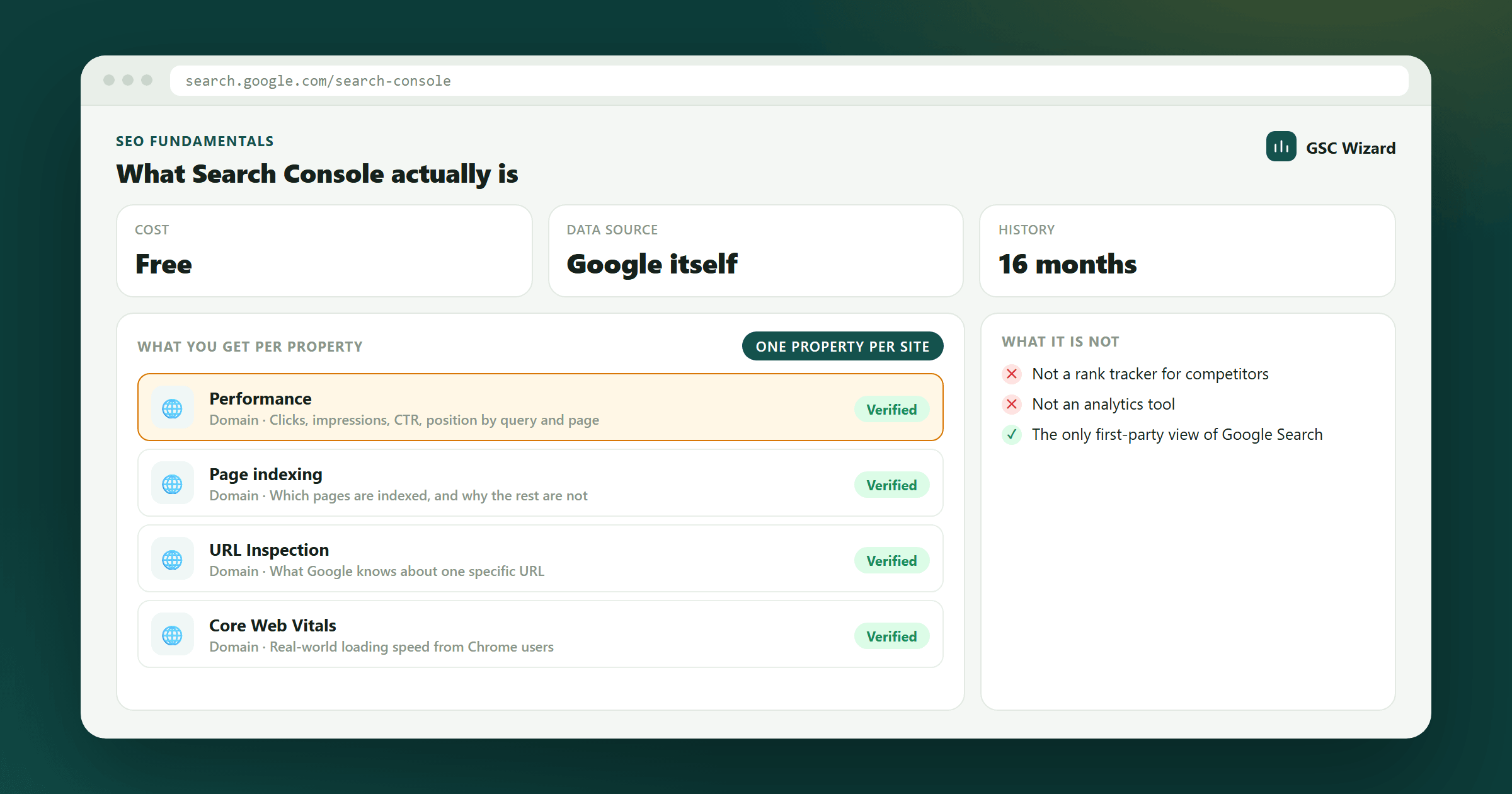Click the HISTORY value '16 months'
This screenshot has width=1512, height=794.
[1067, 263]
